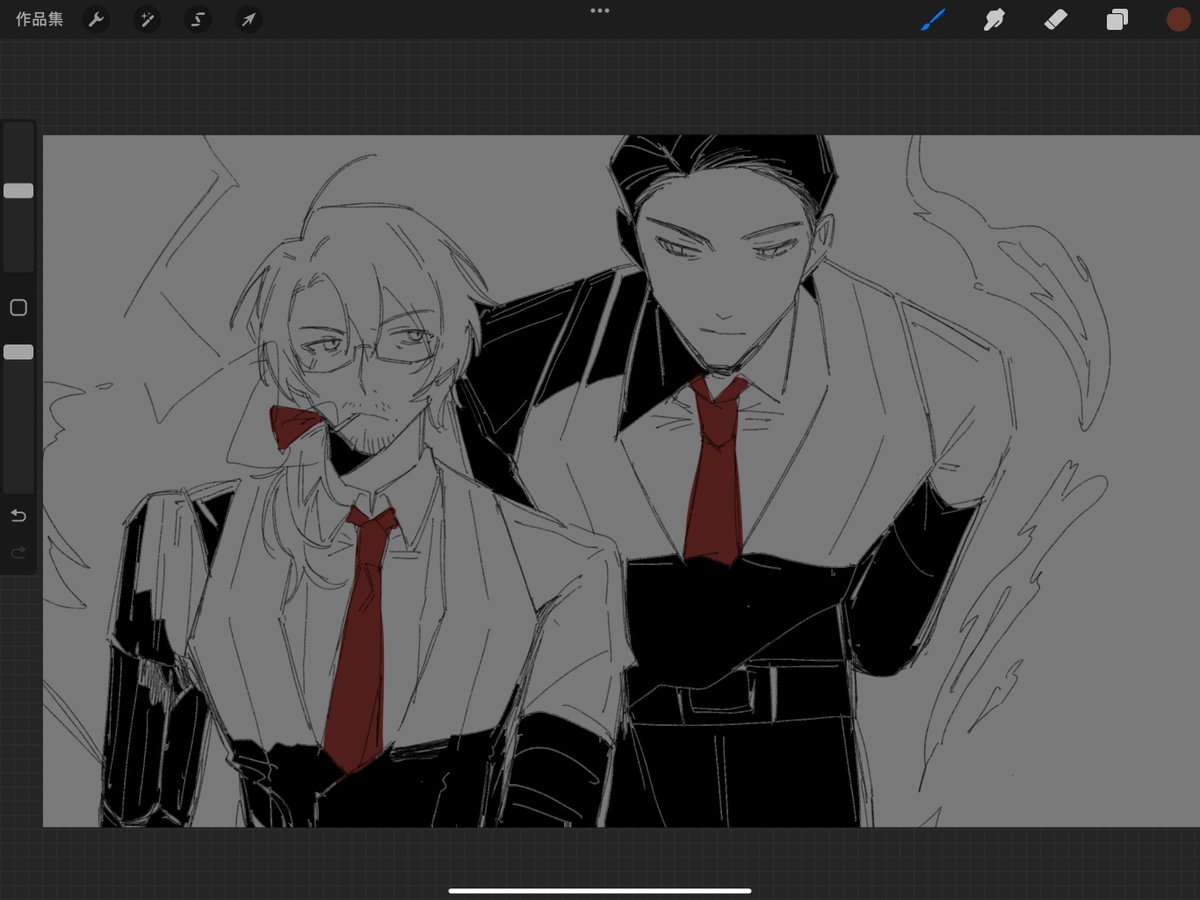Open the Adjustments magic wand menu
Viewport: 1200px width, 900px height.
point(147,19)
